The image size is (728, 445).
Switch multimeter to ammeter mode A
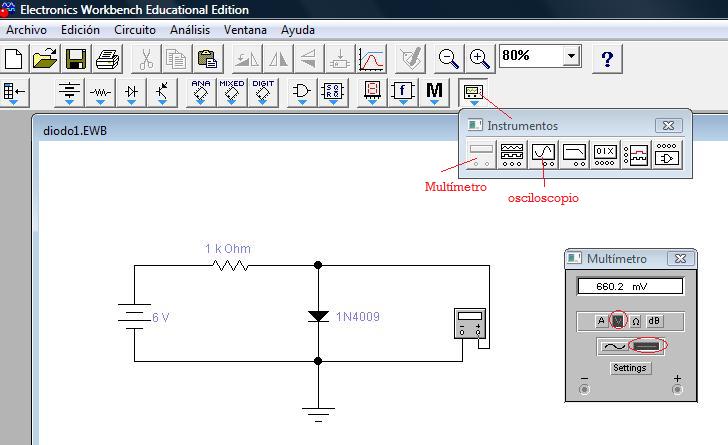click(601, 321)
